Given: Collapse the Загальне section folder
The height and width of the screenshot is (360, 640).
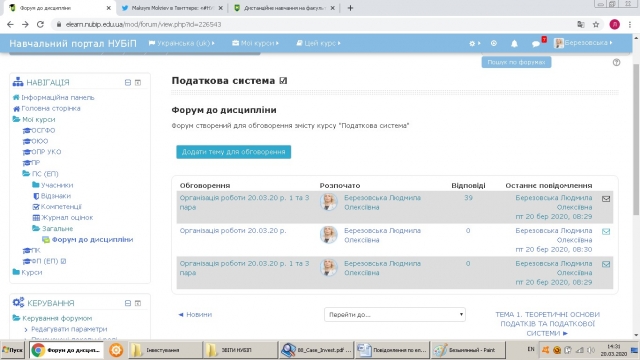Looking at the screenshot, I should click(57, 229).
